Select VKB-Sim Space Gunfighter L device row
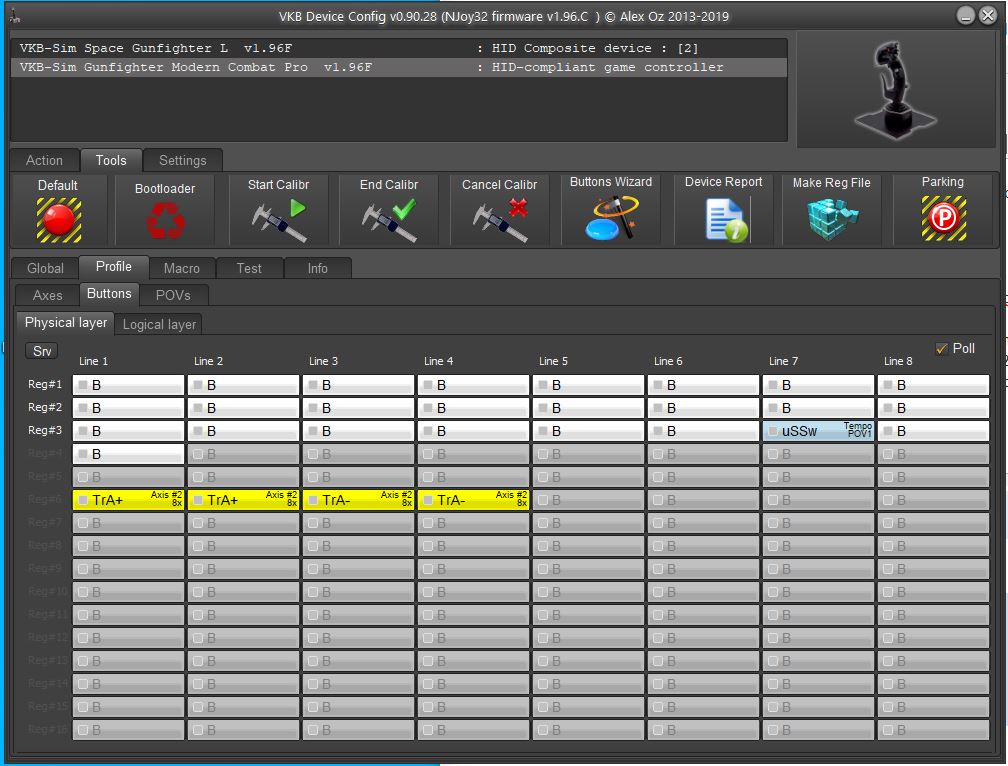 point(399,48)
